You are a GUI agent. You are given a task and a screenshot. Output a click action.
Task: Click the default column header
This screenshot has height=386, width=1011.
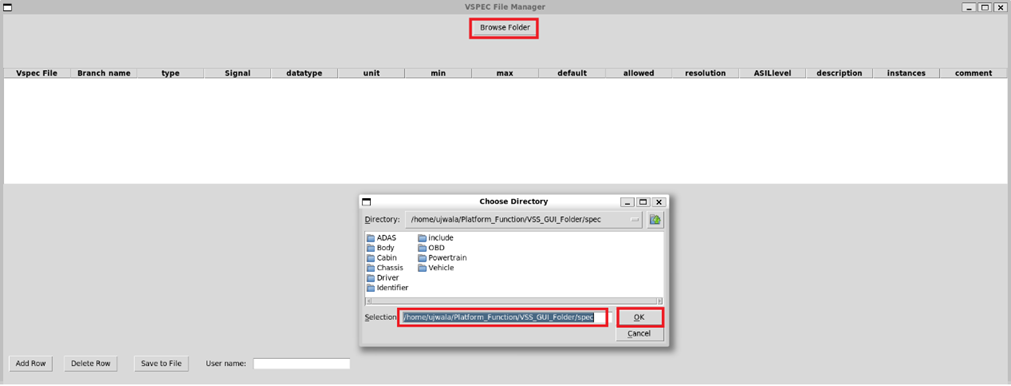pyautogui.click(x=572, y=73)
